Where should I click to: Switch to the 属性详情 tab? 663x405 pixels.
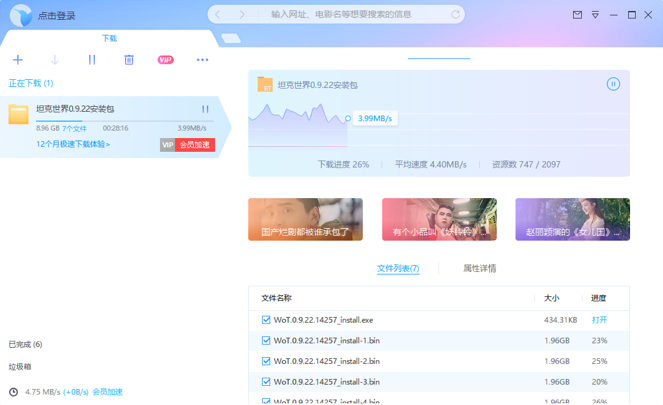(479, 268)
